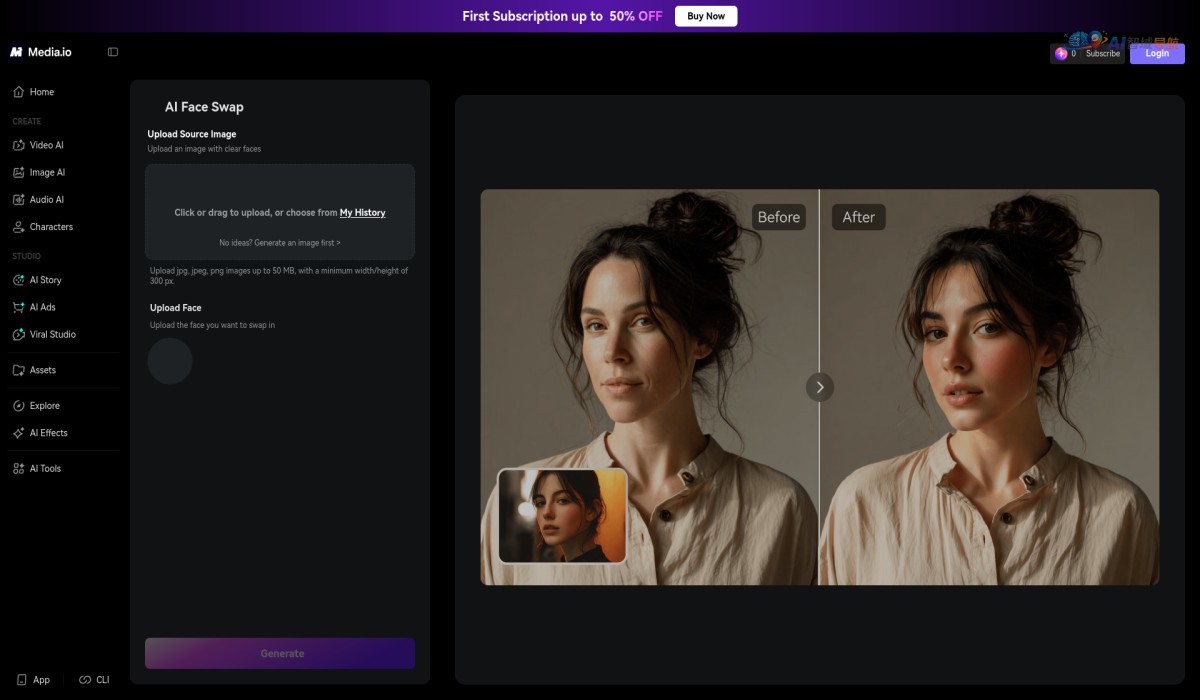Click the Viral Studio icon
Image resolution: width=1200 pixels, height=700 pixels.
coord(19,334)
